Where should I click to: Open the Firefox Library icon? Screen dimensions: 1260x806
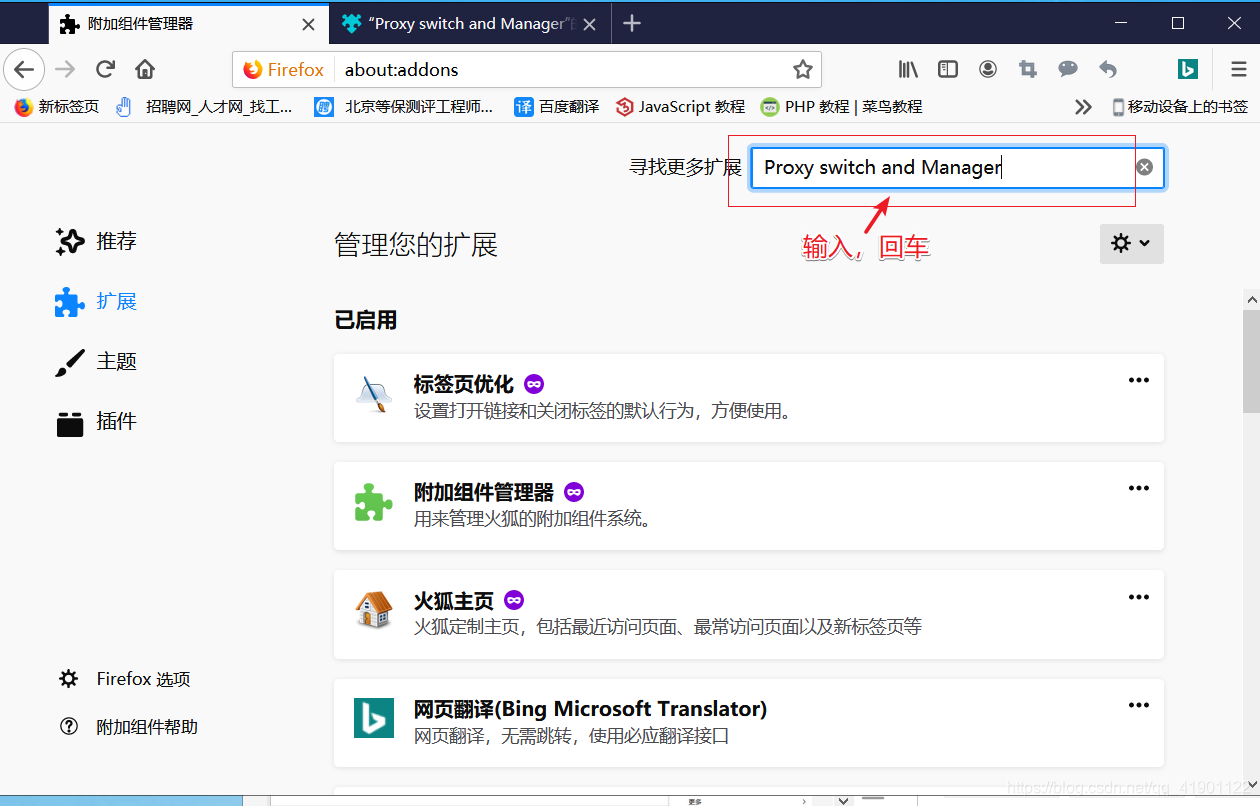tap(908, 69)
